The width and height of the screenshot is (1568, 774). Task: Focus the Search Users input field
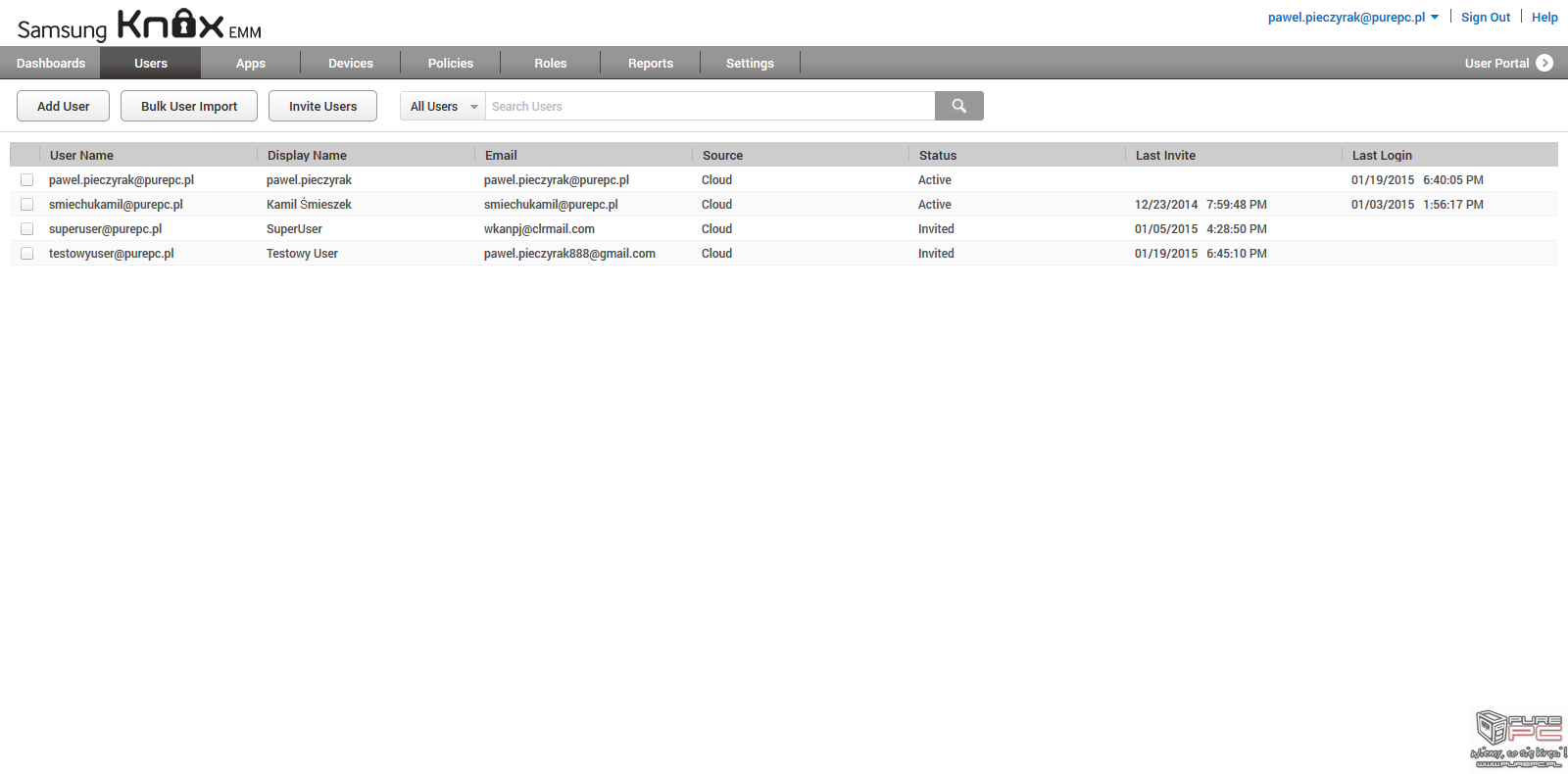pyautogui.click(x=710, y=107)
